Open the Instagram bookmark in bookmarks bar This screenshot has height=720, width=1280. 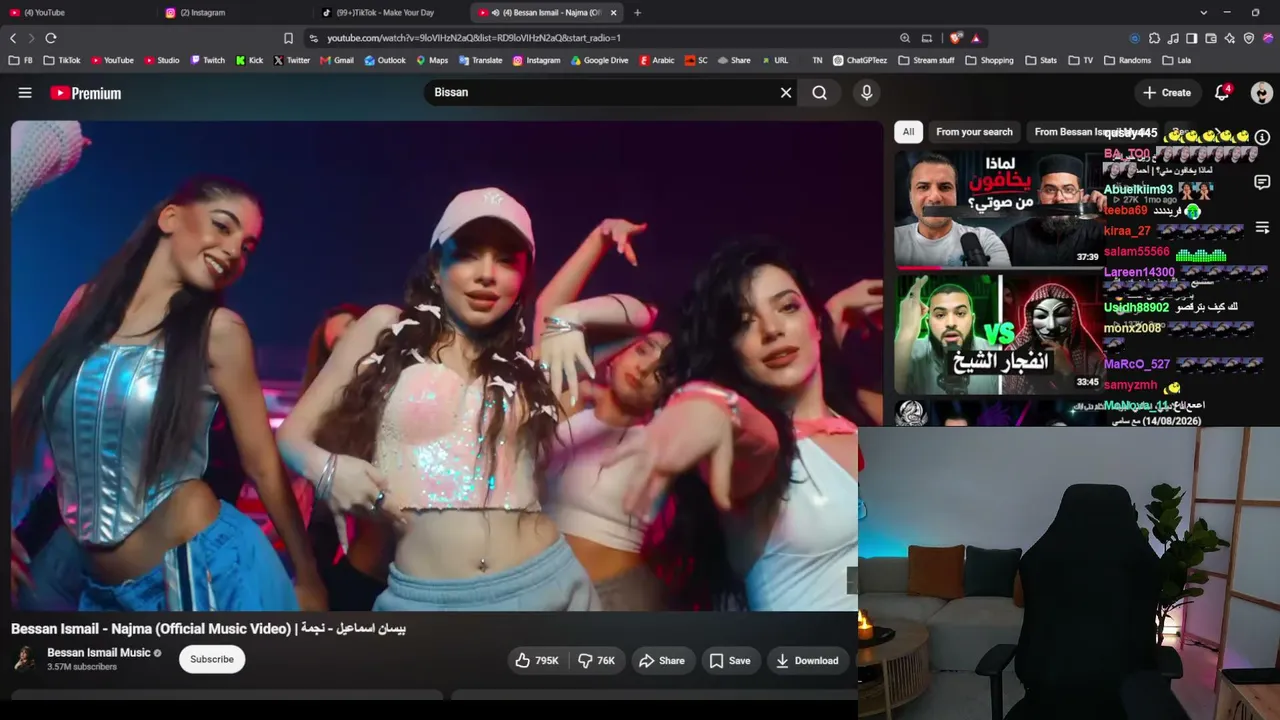pos(536,60)
